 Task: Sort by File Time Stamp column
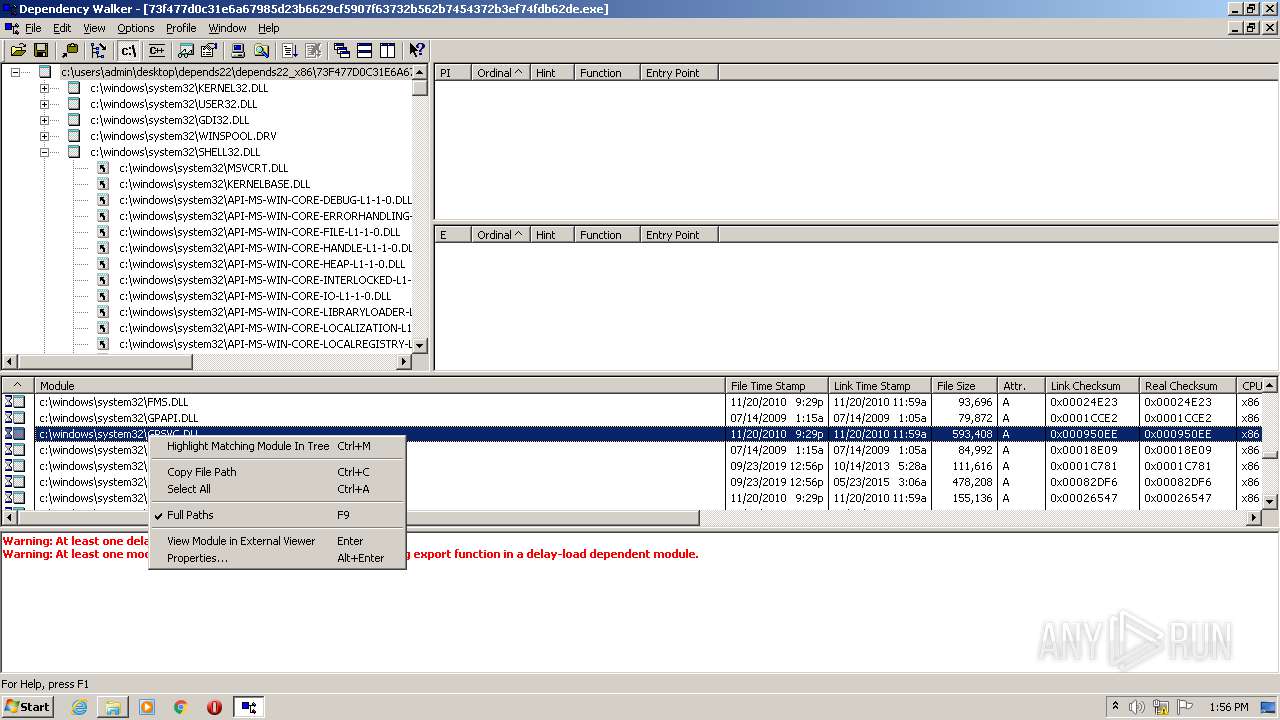(x=777, y=386)
